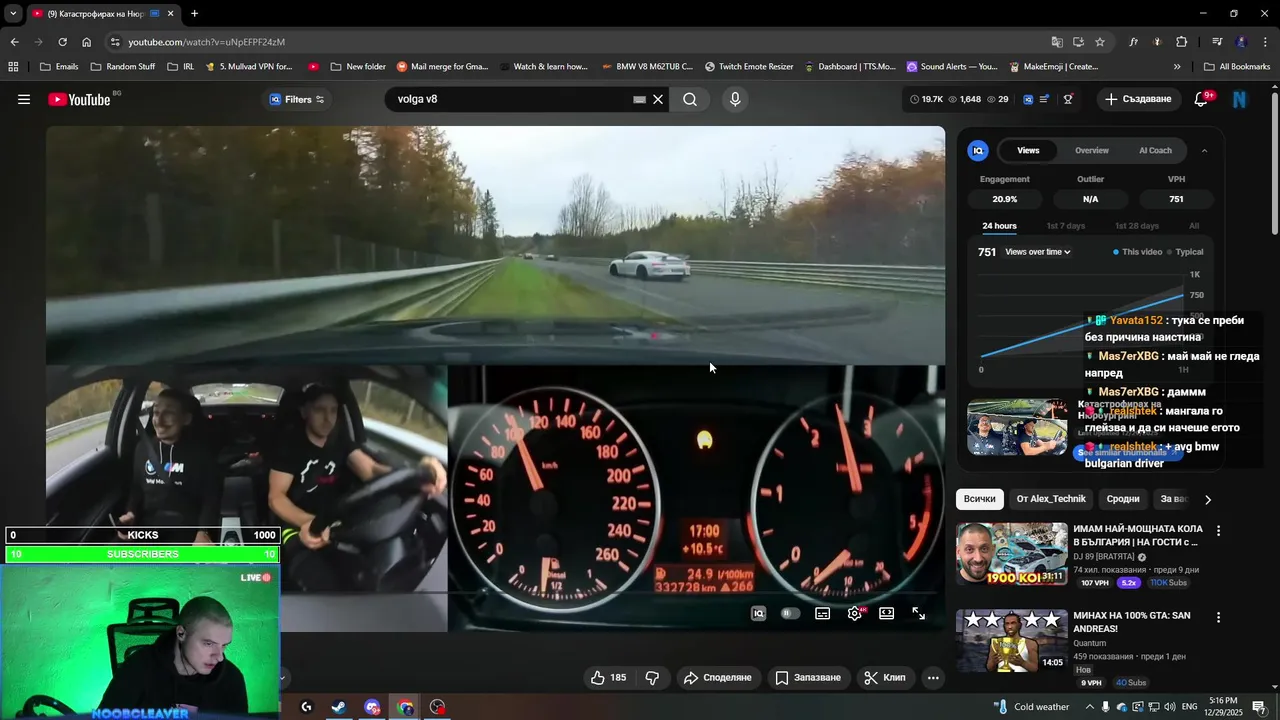Open ИМАМ НАЙ-МОЩНАТА КОЛА video title
This screenshot has height=720, width=1280.
(x=1138, y=535)
